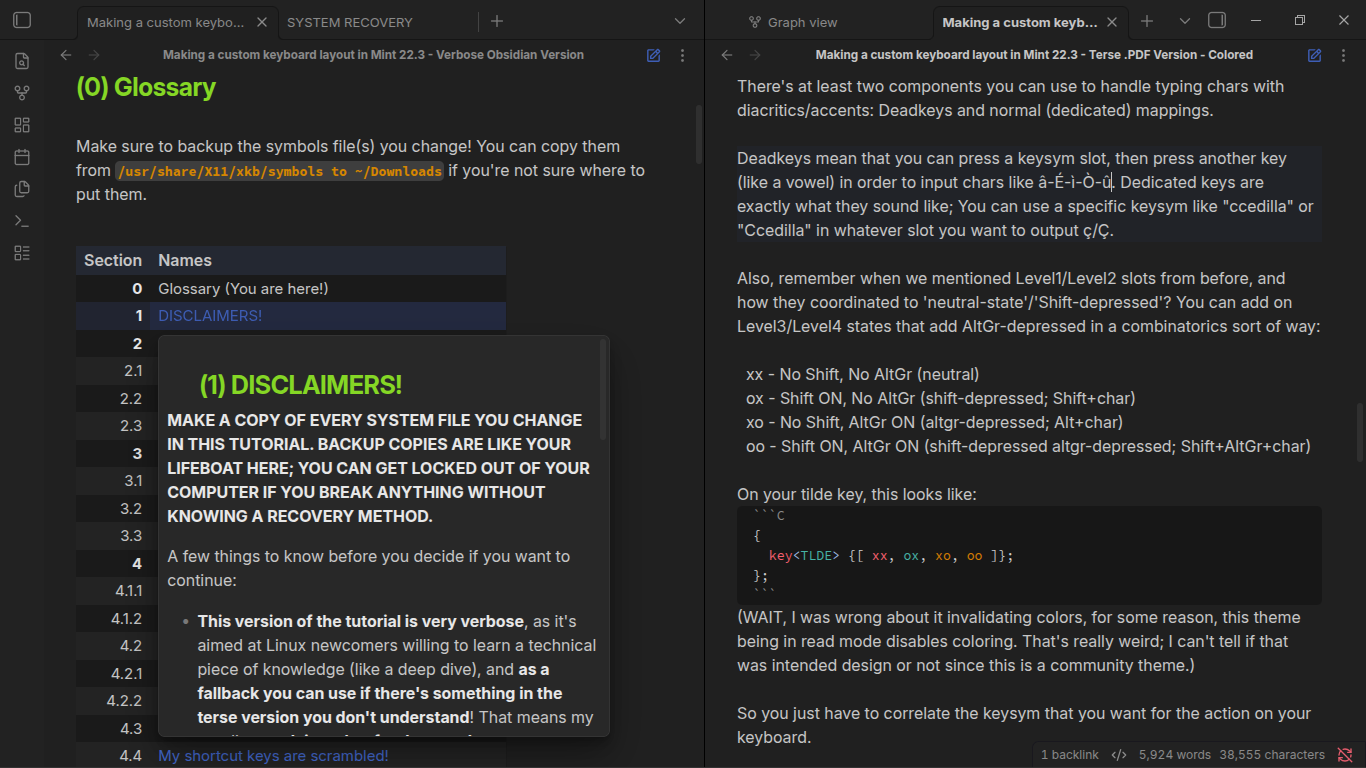Image resolution: width=1366 pixels, height=768 pixels.
Task: Close the left pane 'Making a custom keybo...' tab
Action: tap(262, 22)
